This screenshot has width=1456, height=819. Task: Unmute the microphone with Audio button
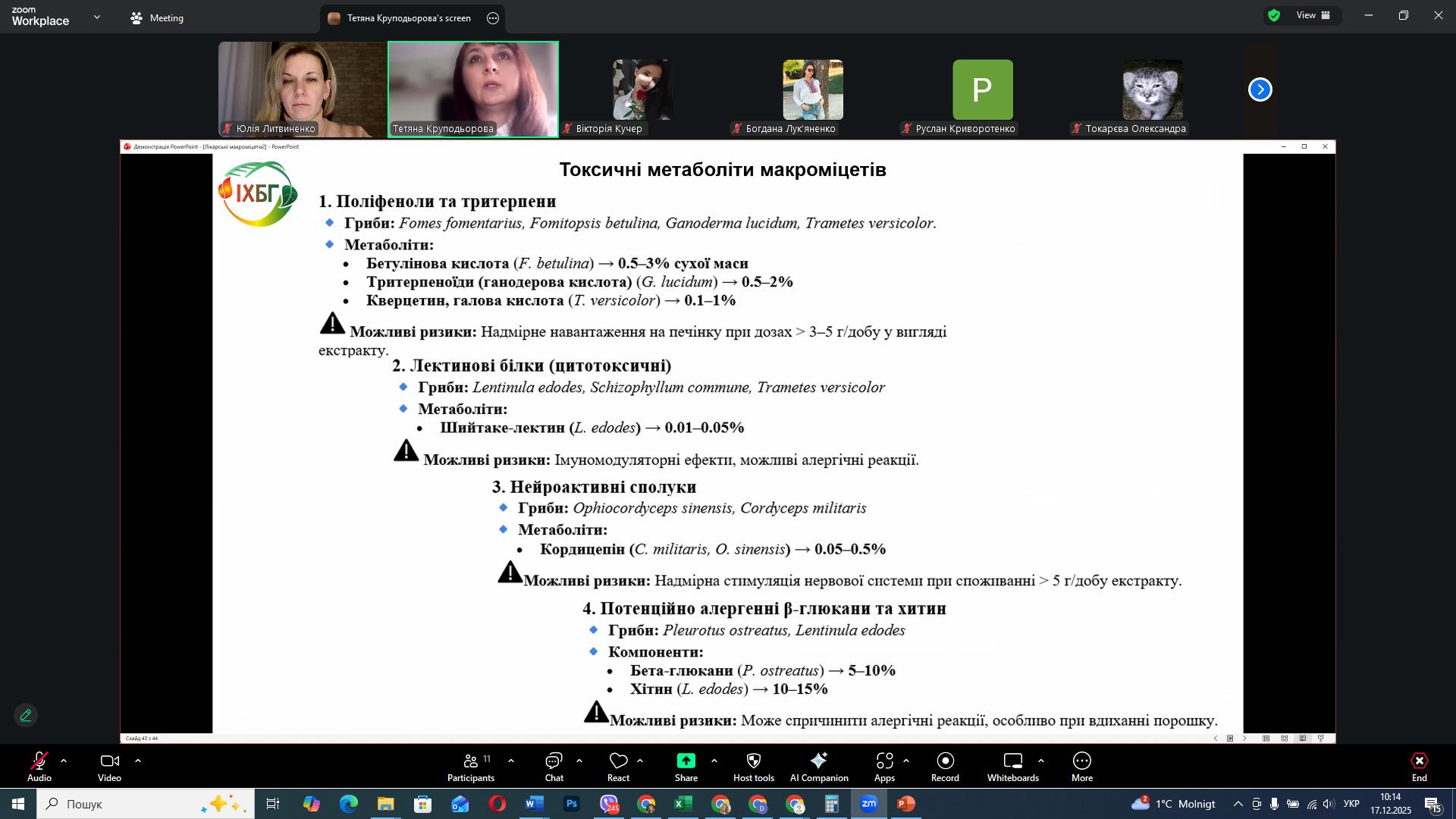39,767
